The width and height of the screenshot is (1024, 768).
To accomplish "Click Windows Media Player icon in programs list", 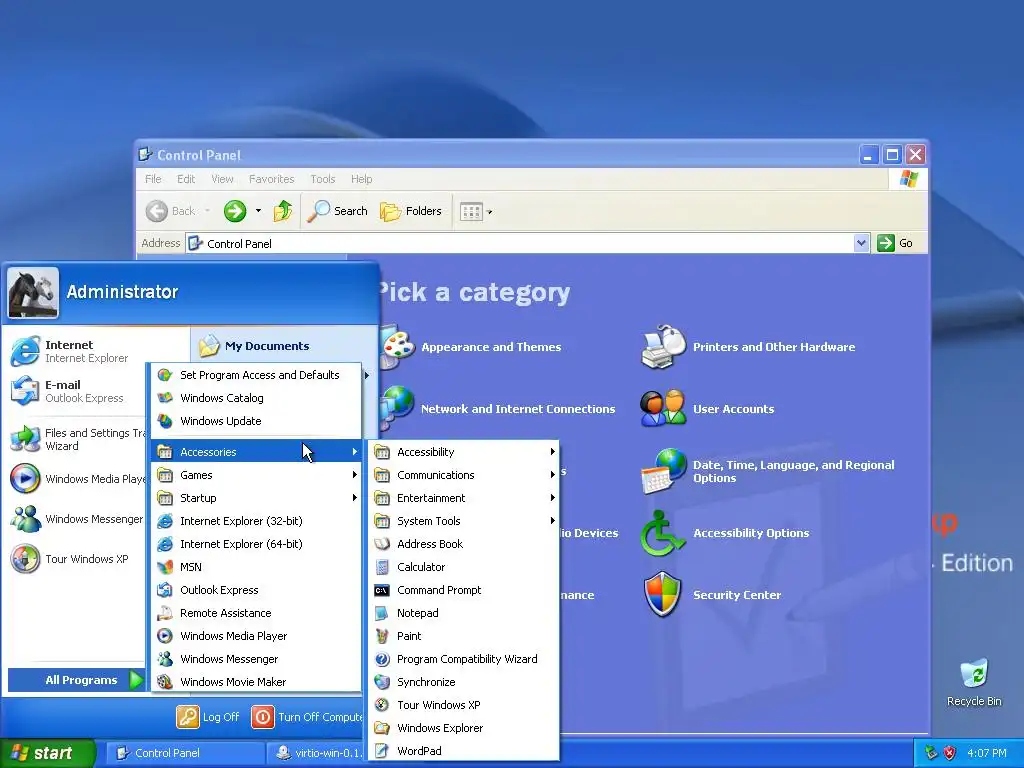I will pos(165,636).
